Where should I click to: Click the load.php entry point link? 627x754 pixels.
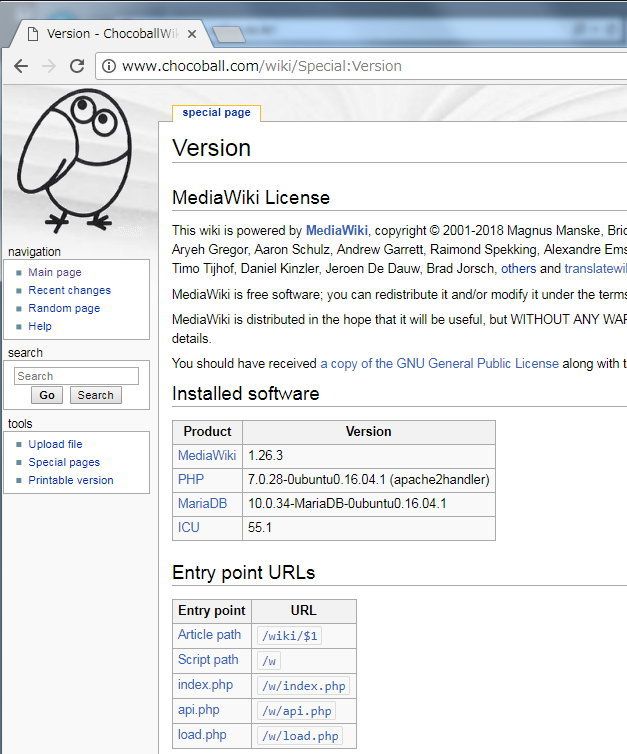pyautogui.click(x=202, y=735)
